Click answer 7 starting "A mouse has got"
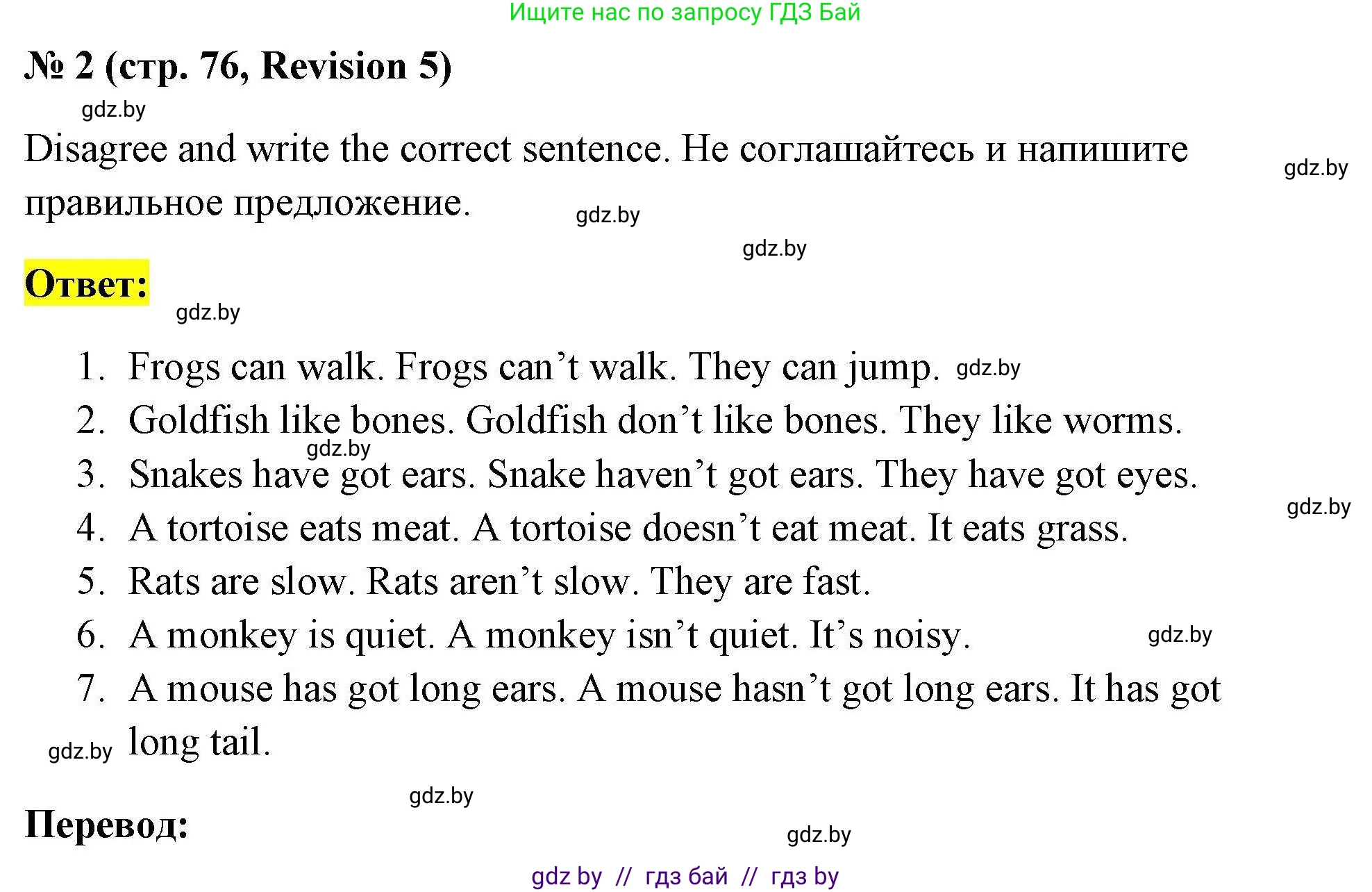The height and width of the screenshot is (892, 1372). pos(674,689)
